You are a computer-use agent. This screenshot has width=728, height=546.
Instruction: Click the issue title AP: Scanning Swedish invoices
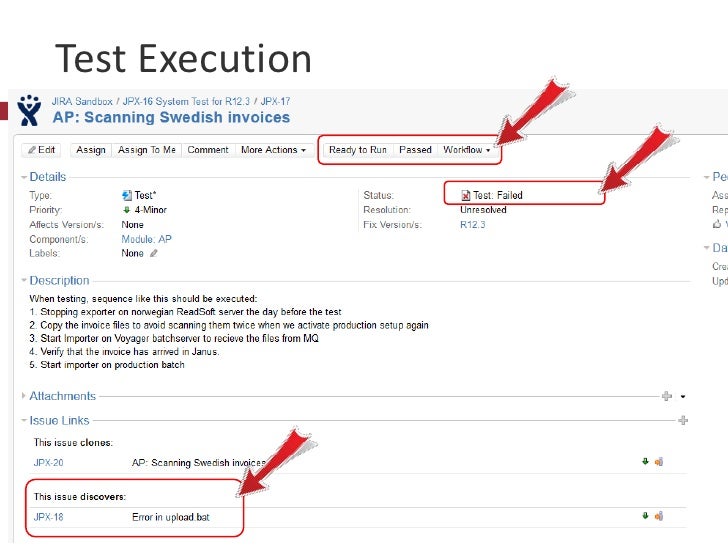tap(171, 117)
